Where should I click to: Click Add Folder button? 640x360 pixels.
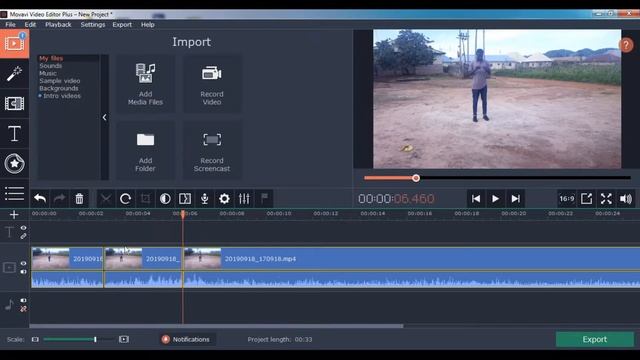point(145,151)
